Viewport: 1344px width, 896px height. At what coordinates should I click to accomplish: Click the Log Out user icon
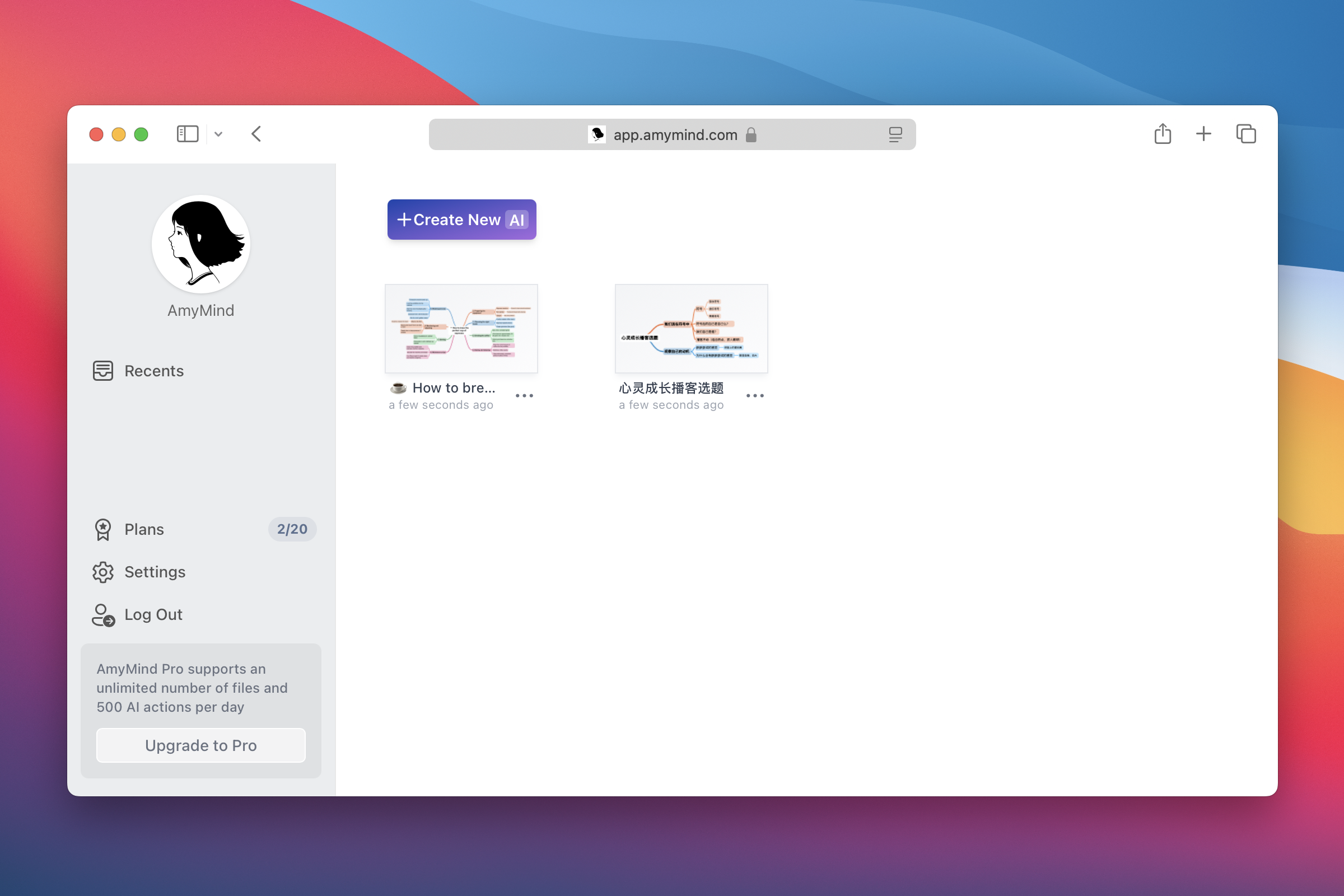[103, 615]
